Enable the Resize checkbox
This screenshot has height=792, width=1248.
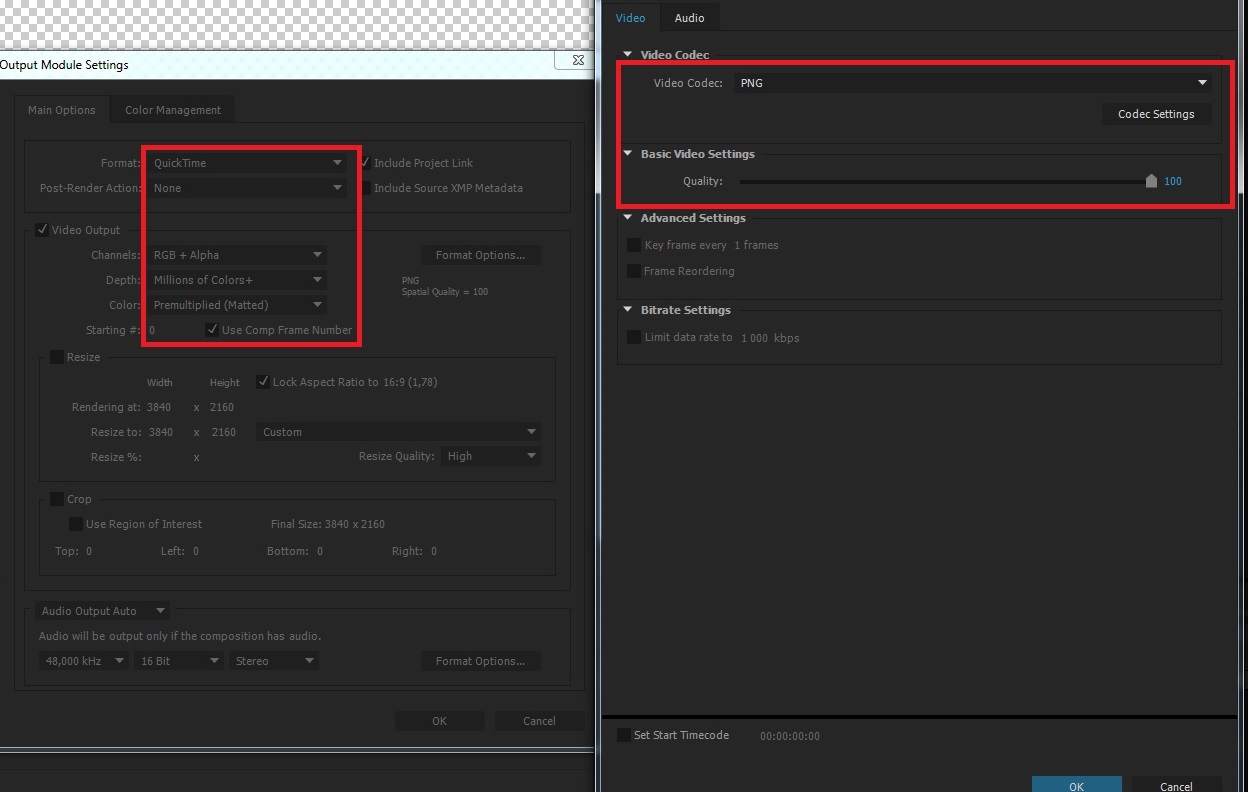click(x=57, y=357)
